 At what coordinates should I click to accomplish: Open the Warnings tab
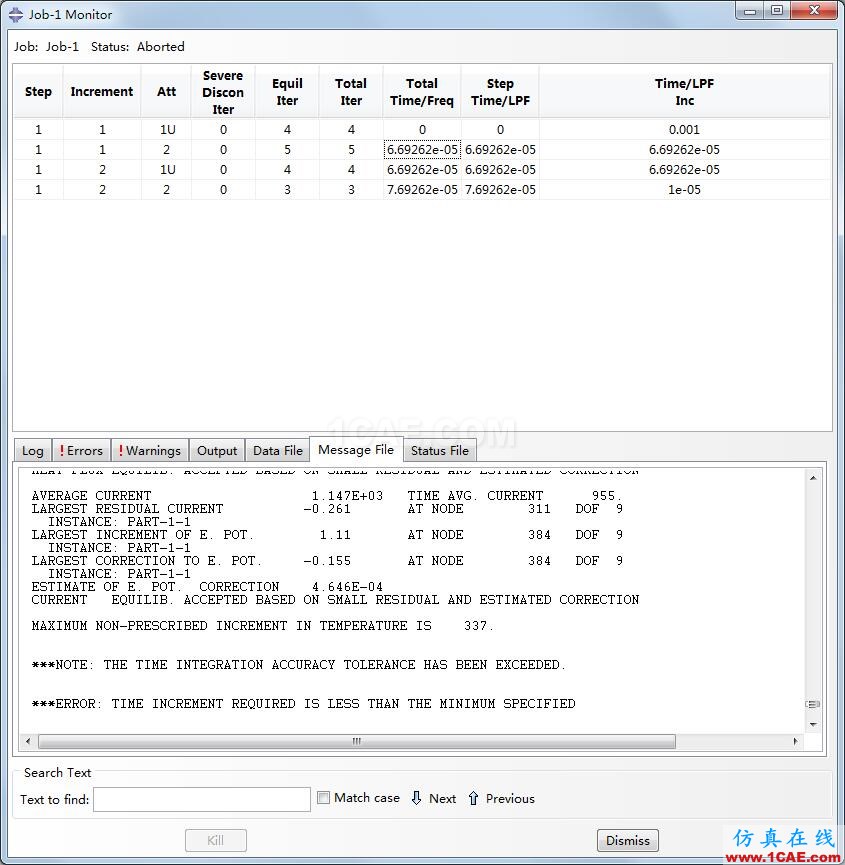(x=150, y=451)
